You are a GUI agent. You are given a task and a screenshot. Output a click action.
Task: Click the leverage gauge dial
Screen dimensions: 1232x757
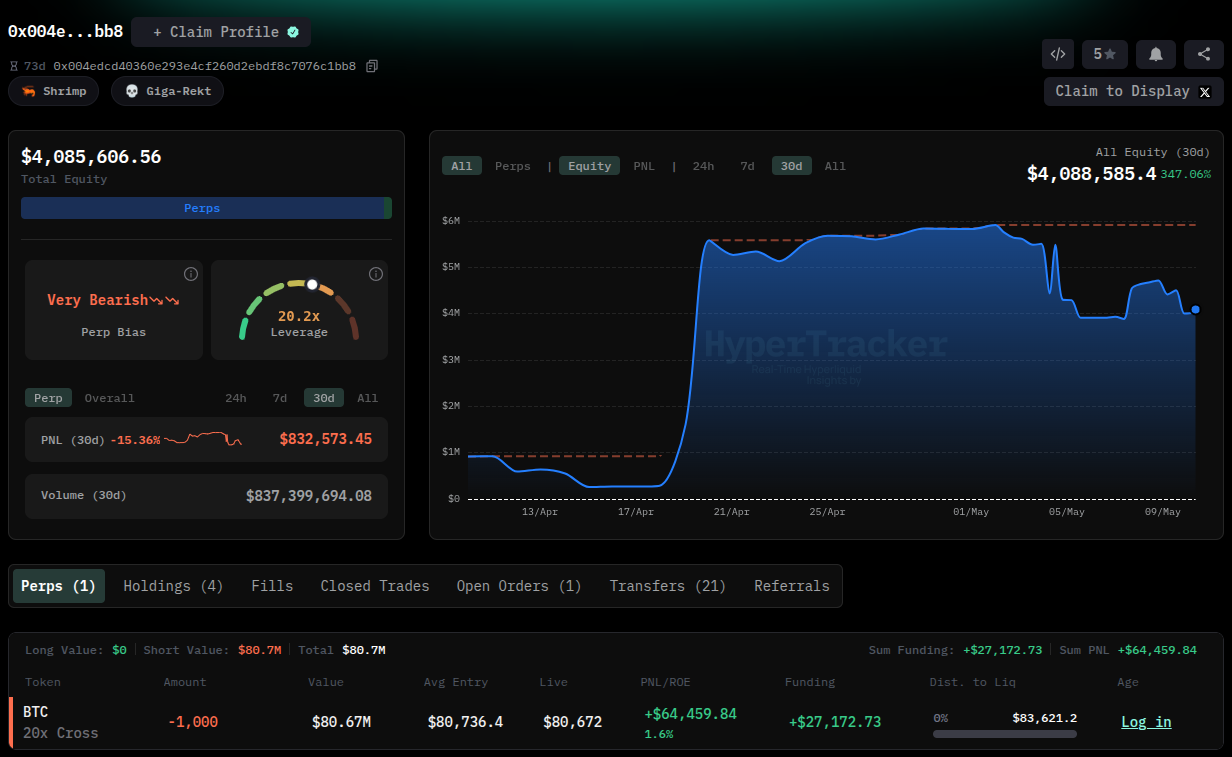(x=299, y=310)
